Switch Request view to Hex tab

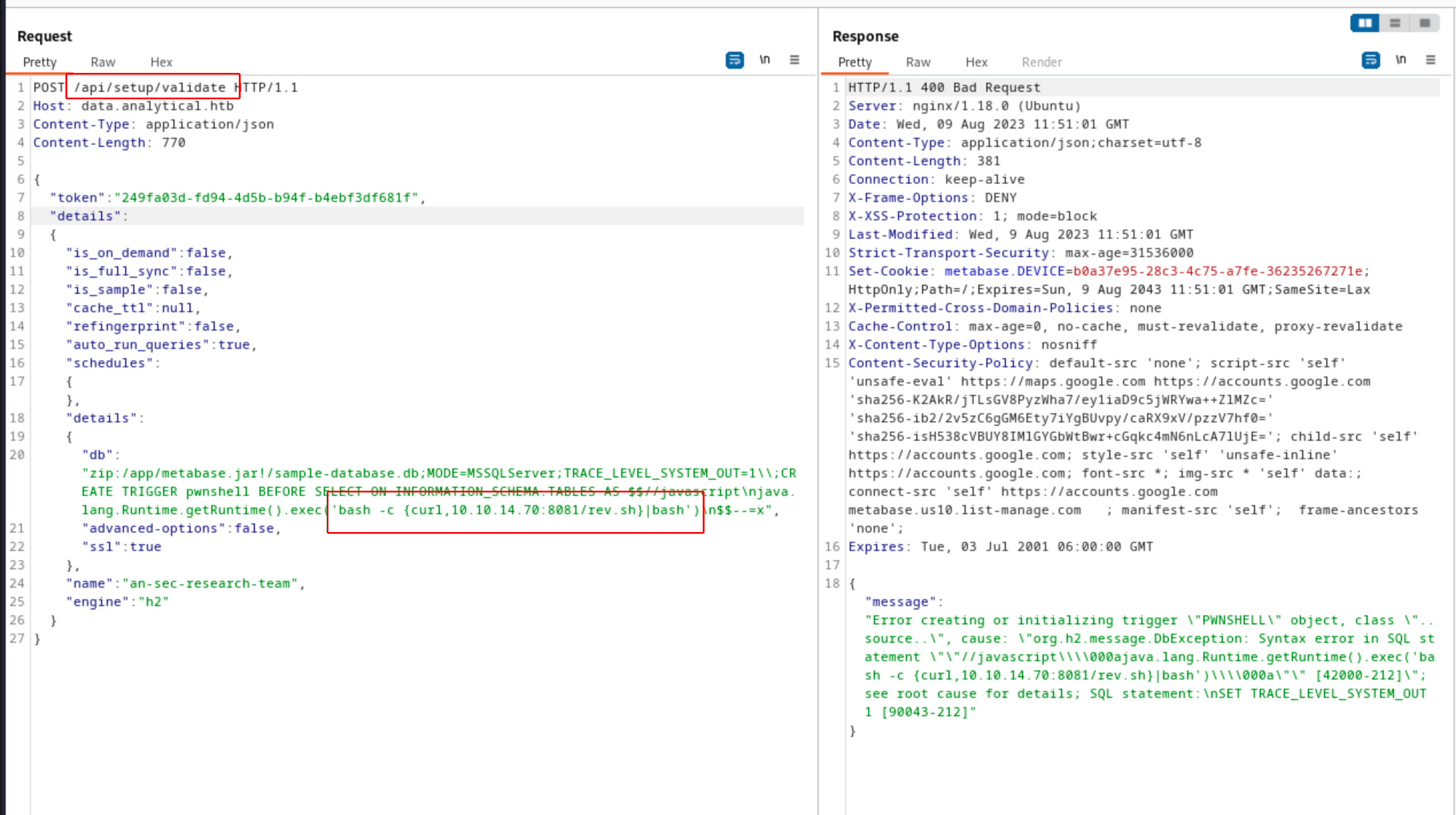(x=161, y=62)
